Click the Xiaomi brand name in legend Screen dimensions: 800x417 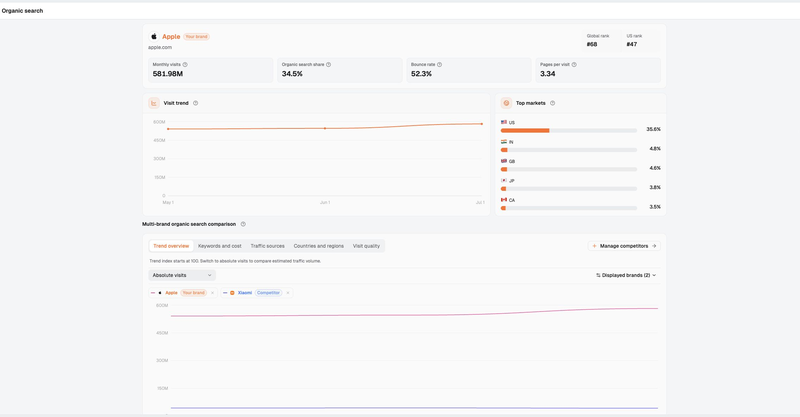pyautogui.click(x=245, y=293)
